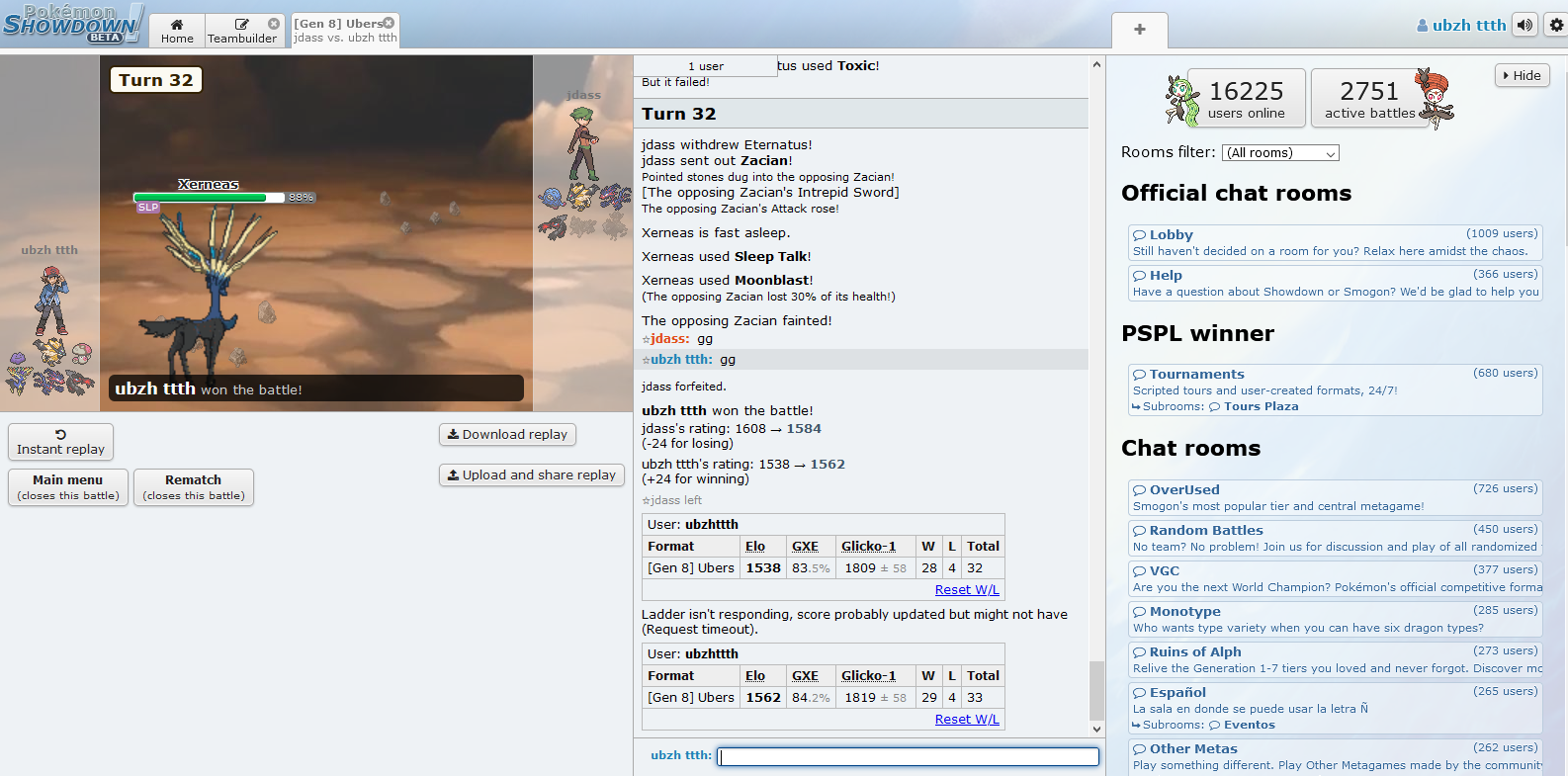
Task: Close the Gen 8 Ubers battle tab
Action: coord(389,23)
